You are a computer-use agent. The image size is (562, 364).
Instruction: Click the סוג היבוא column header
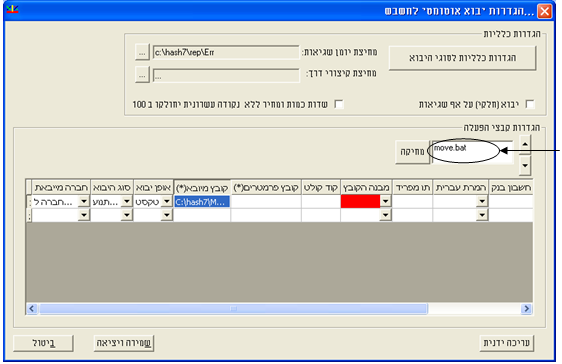point(112,187)
